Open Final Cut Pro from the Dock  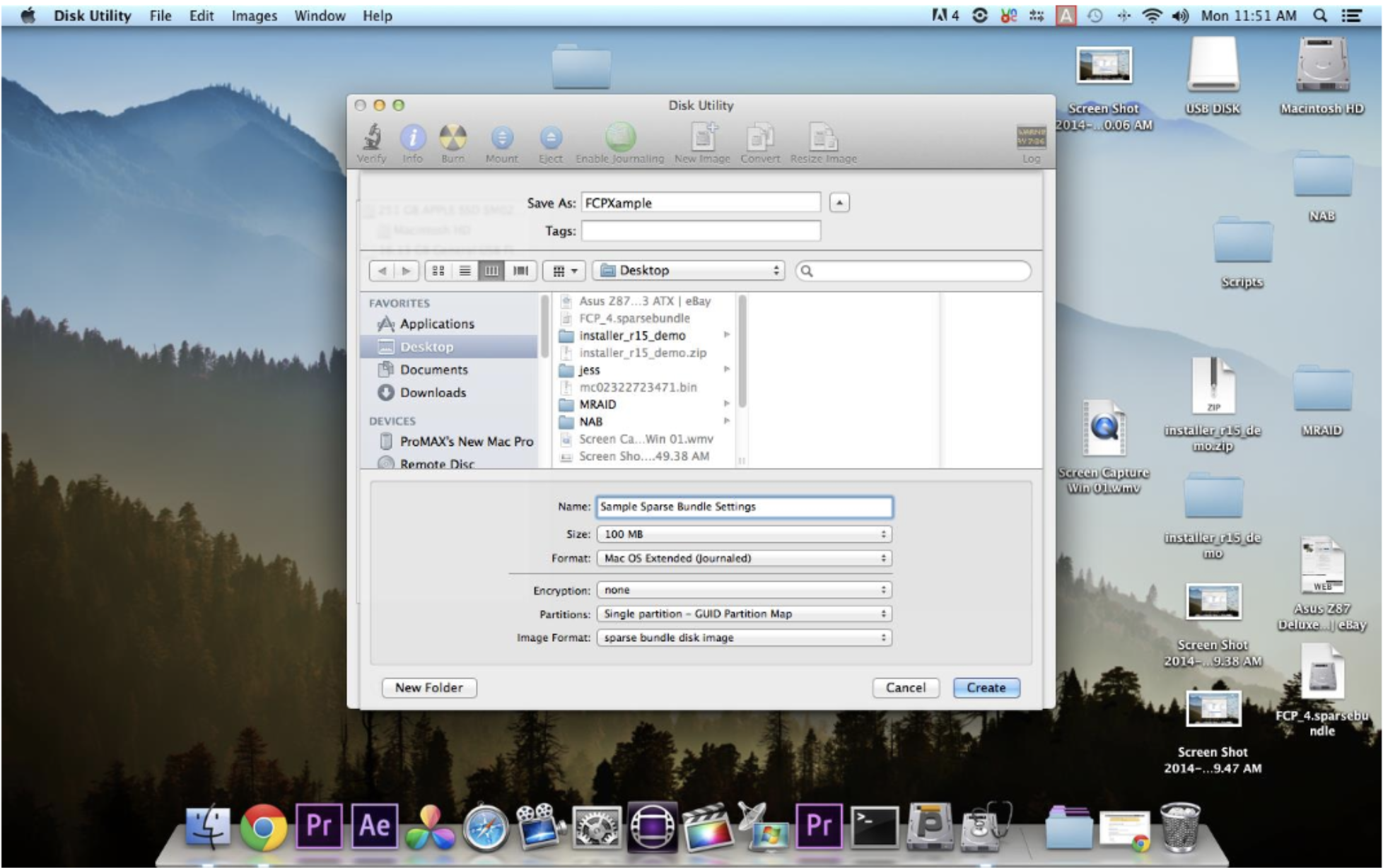(x=707, y=826)
